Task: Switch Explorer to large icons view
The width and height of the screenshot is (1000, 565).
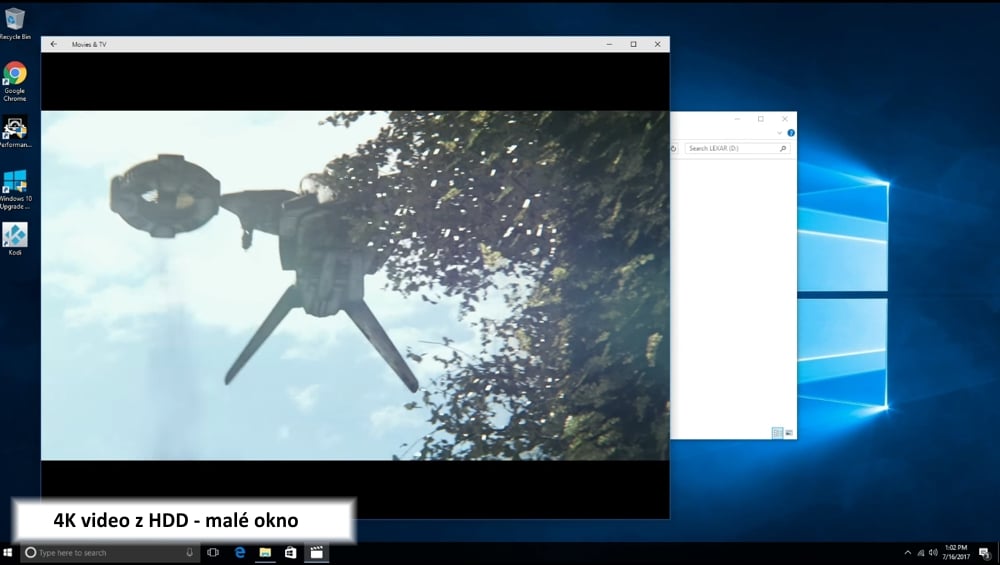Action: (x=789, y=433)
